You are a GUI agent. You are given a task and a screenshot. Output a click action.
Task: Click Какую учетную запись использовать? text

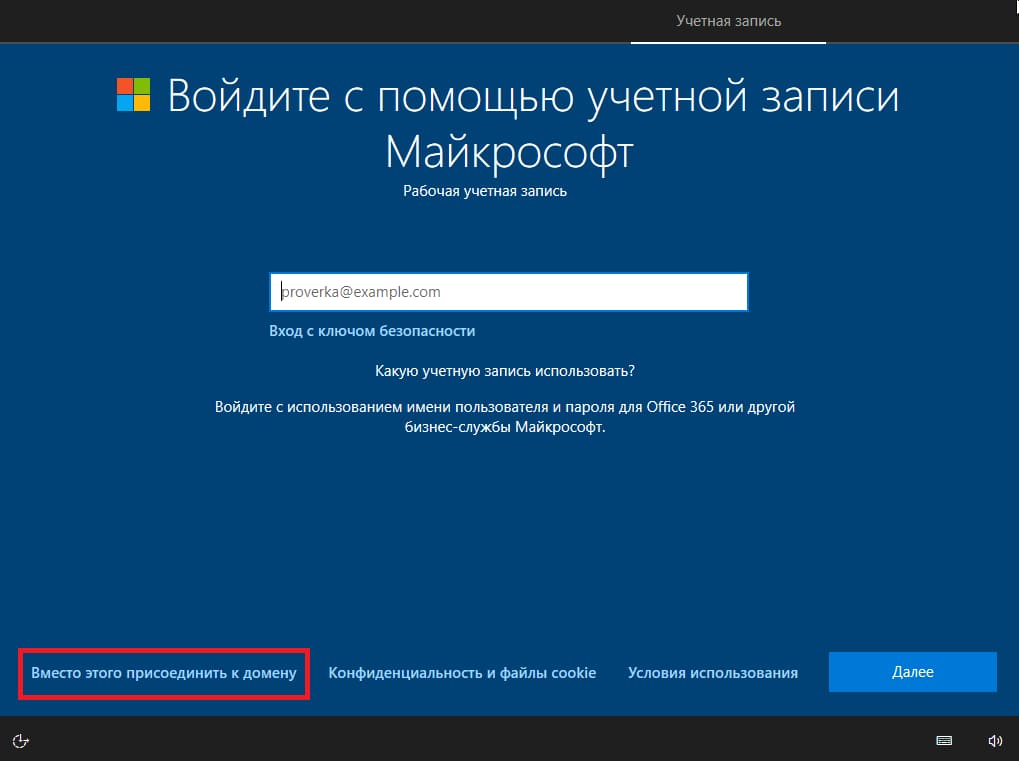[x=505, y=371]
